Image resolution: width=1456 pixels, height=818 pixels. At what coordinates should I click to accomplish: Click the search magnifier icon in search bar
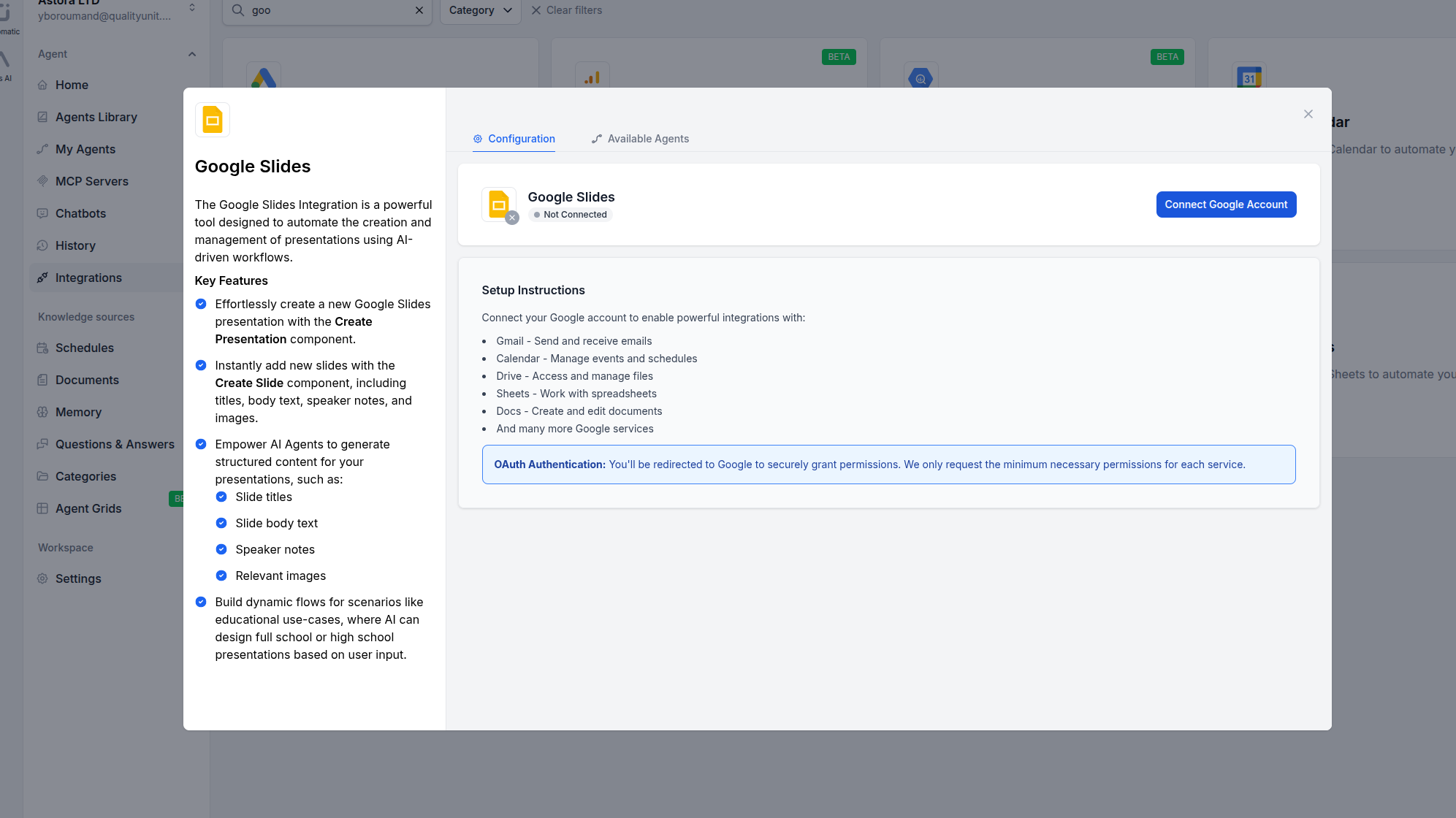coord(237,10)
